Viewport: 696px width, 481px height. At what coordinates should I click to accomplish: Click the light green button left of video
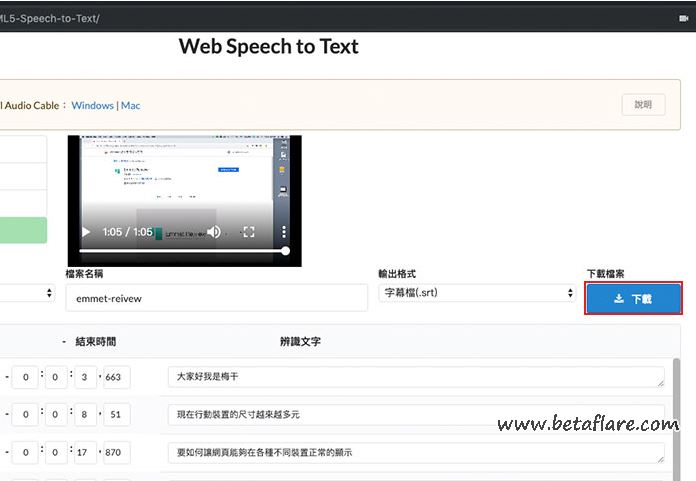23,230
